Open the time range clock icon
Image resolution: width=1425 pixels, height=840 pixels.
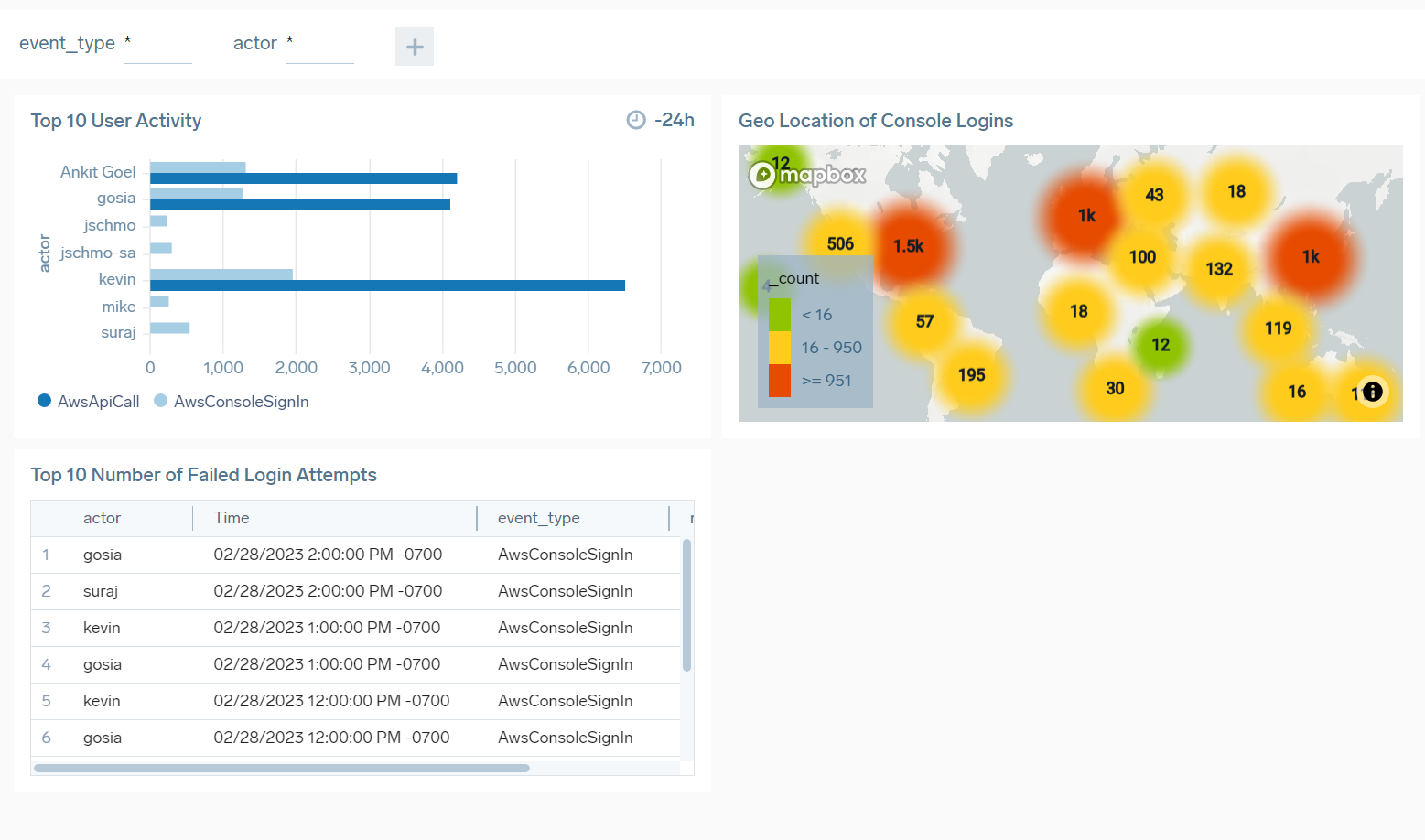638,119
